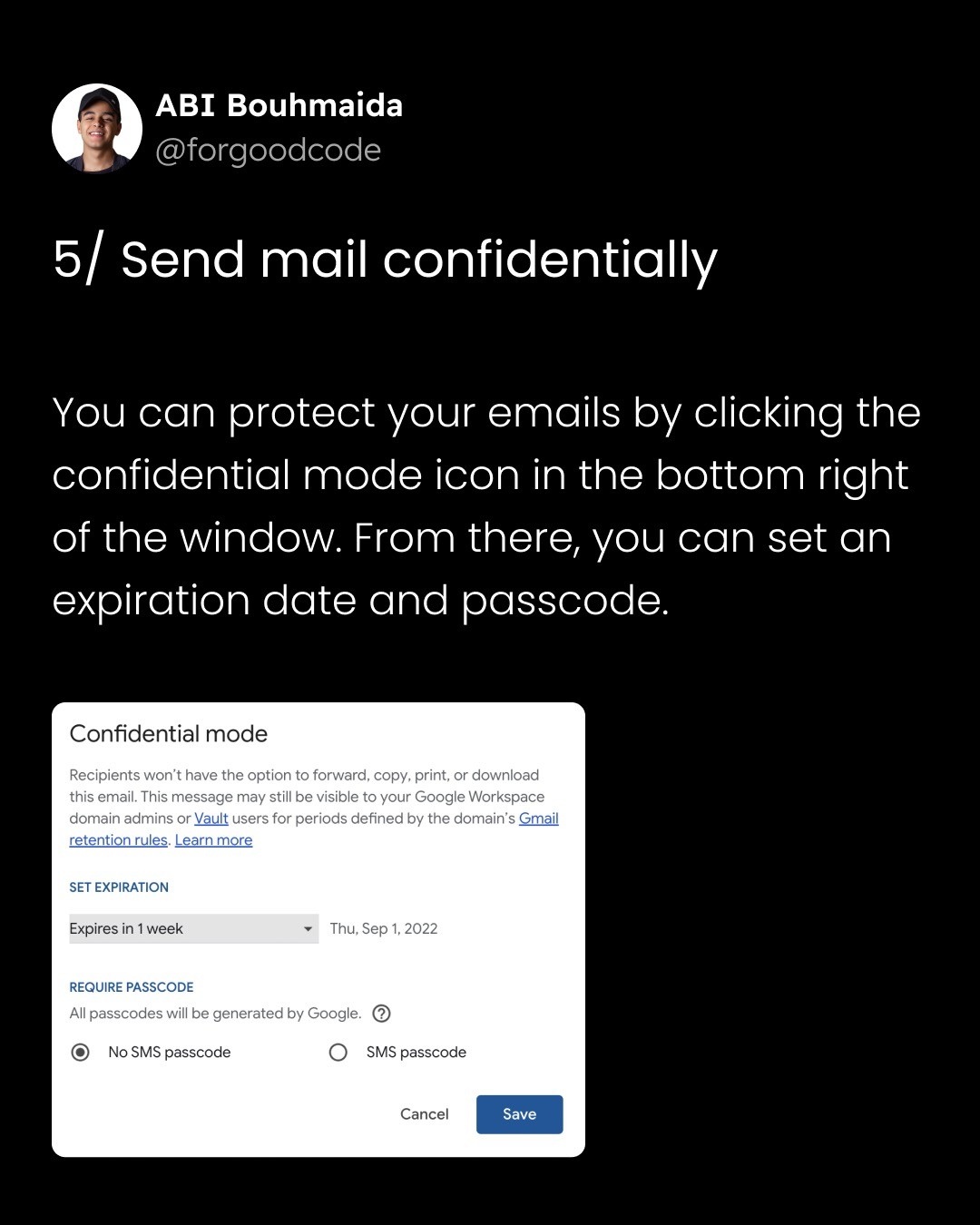Select the "SMS passcode" radio button
The height and width of the screenshot is (1225, 980).
click(338, 1053)
